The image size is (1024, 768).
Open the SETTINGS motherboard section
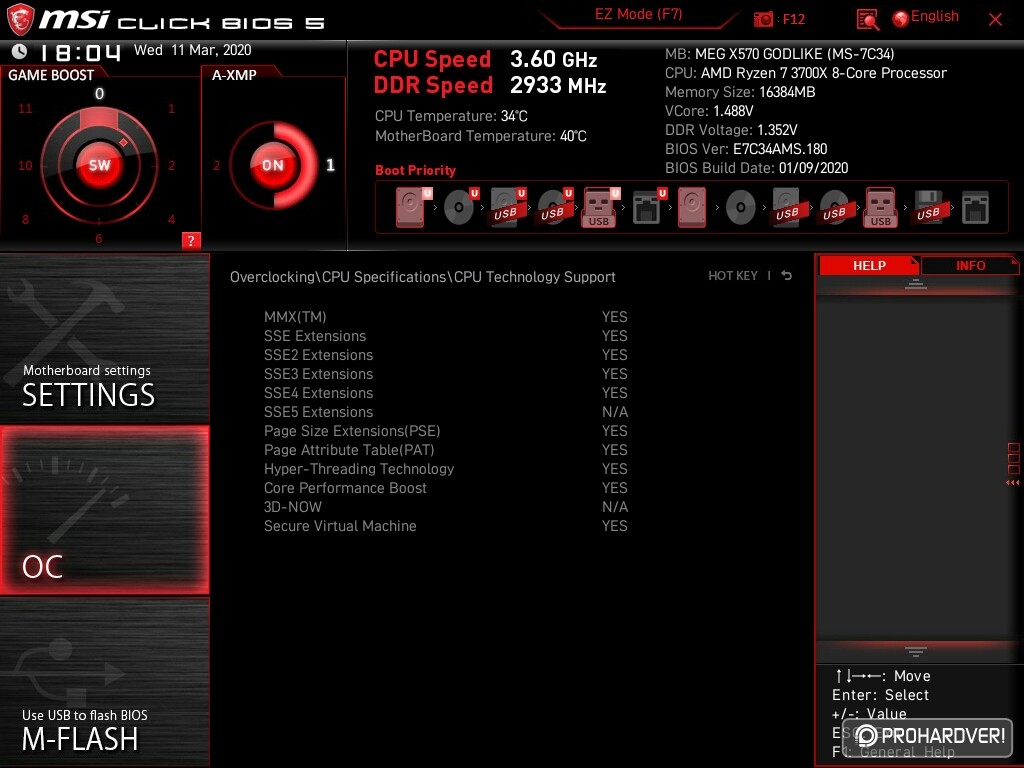(x=104, y=338)
